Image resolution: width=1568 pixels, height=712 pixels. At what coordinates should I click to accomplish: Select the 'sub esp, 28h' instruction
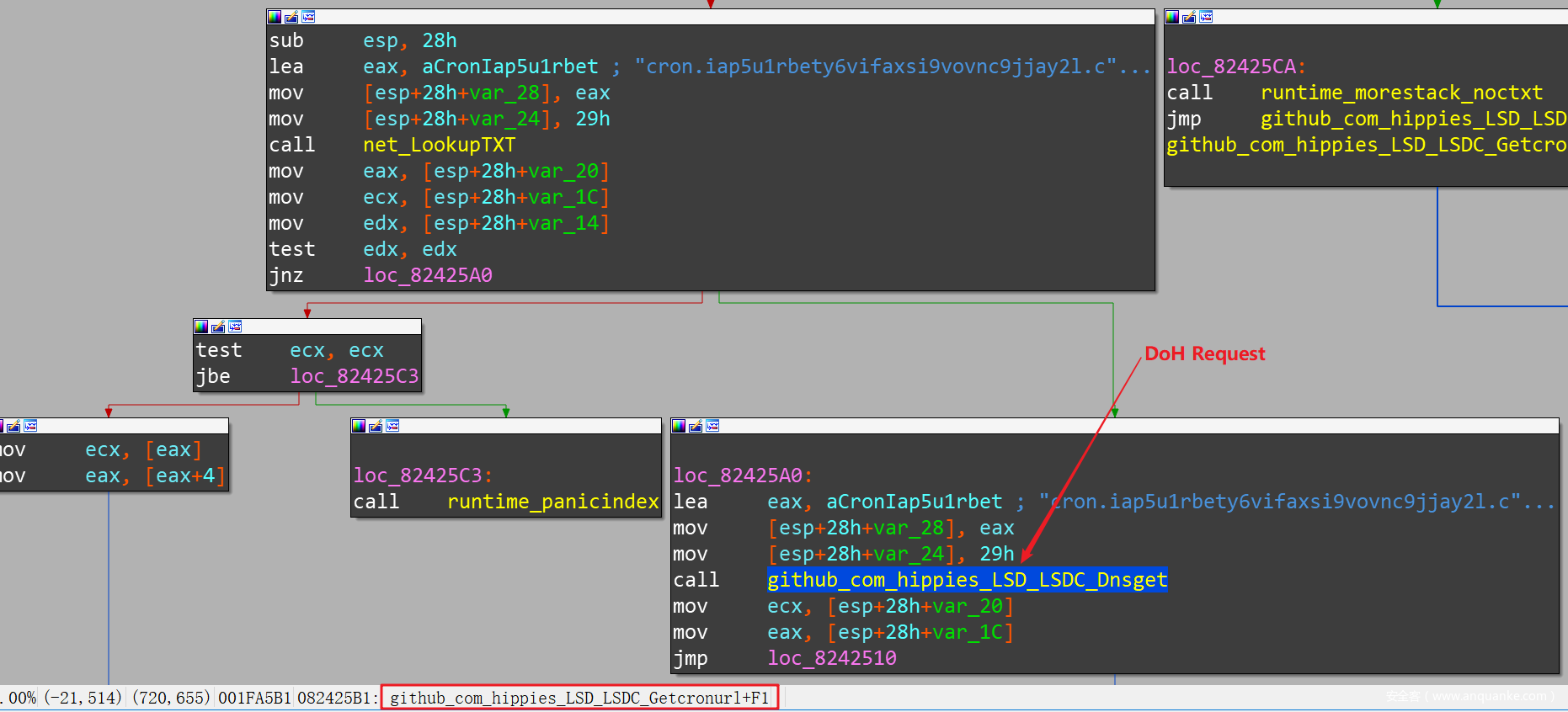point(363,40)
